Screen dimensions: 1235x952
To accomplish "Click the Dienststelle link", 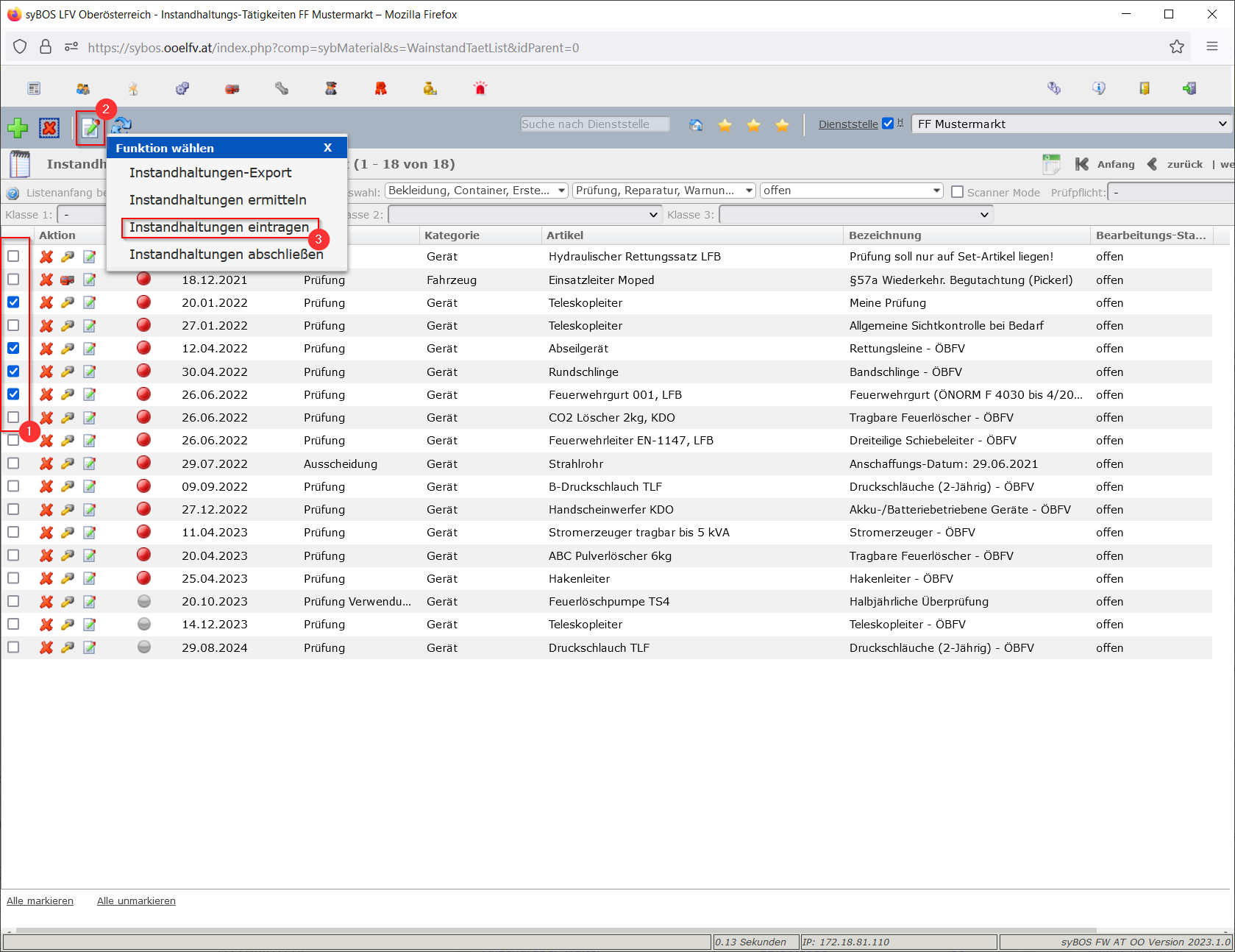I will 848,124.
